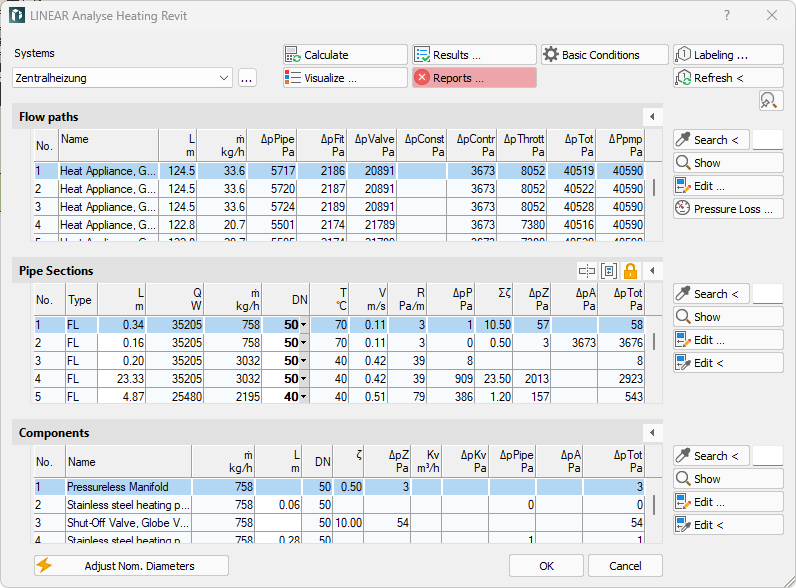The image size is (796, 588).
Task: Open DN dropdown for pipe section 1
Action: [304, 325]
